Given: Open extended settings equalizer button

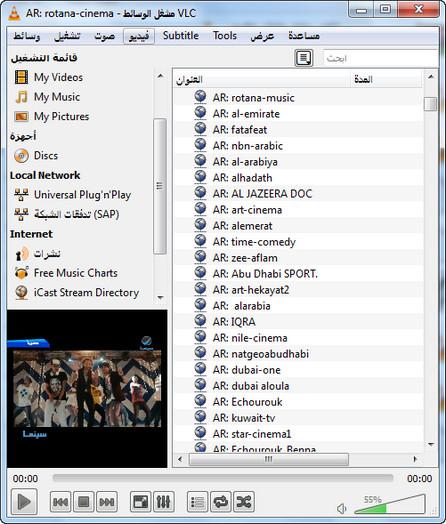Looking at the screenshot, I should coord(164,502).
